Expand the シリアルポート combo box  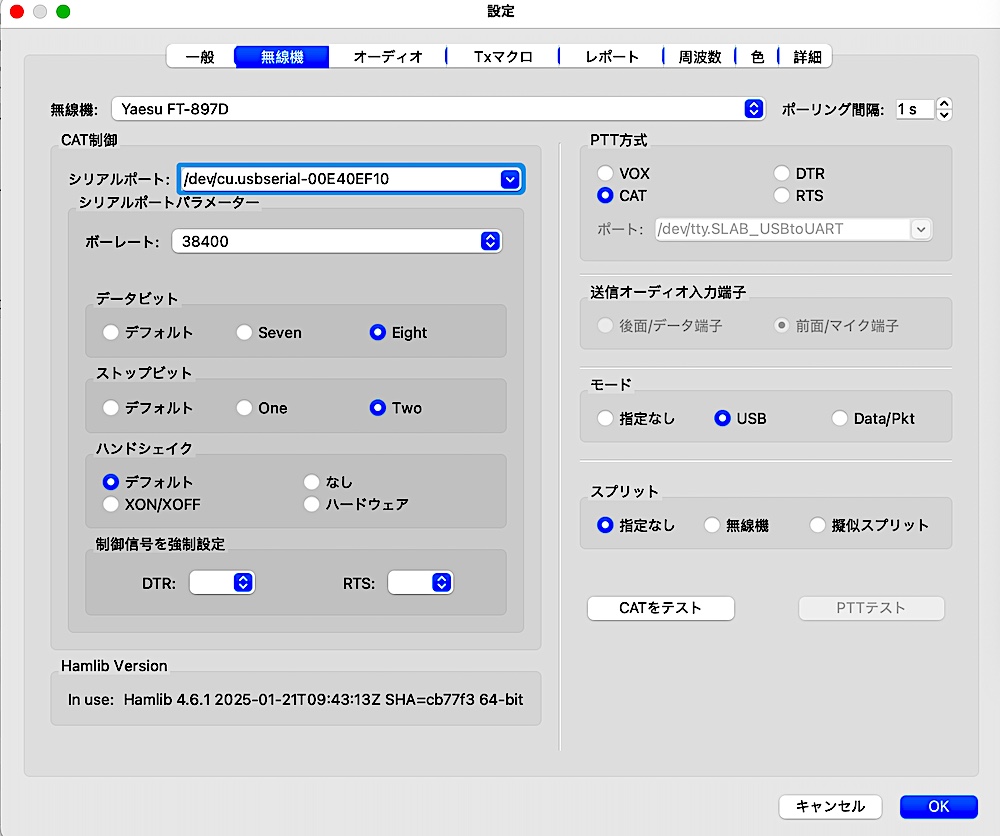tap(509, 180)
